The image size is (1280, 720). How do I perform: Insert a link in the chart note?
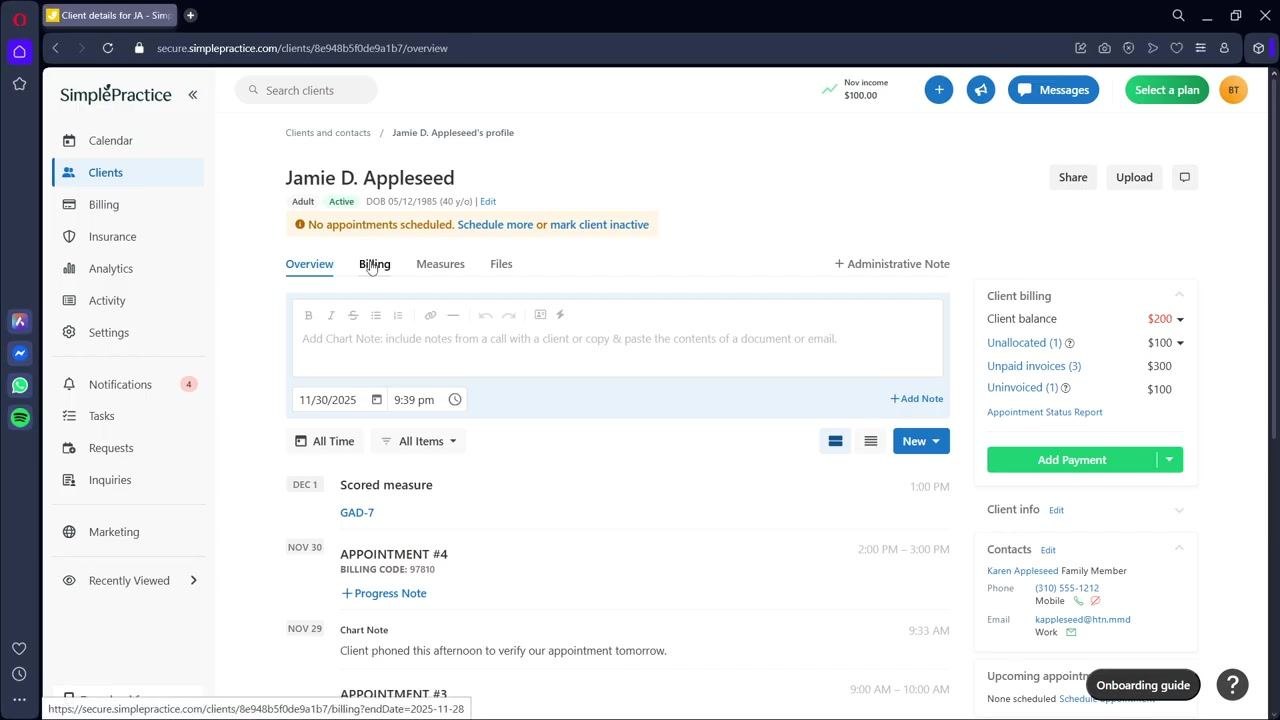pos(430,315)
